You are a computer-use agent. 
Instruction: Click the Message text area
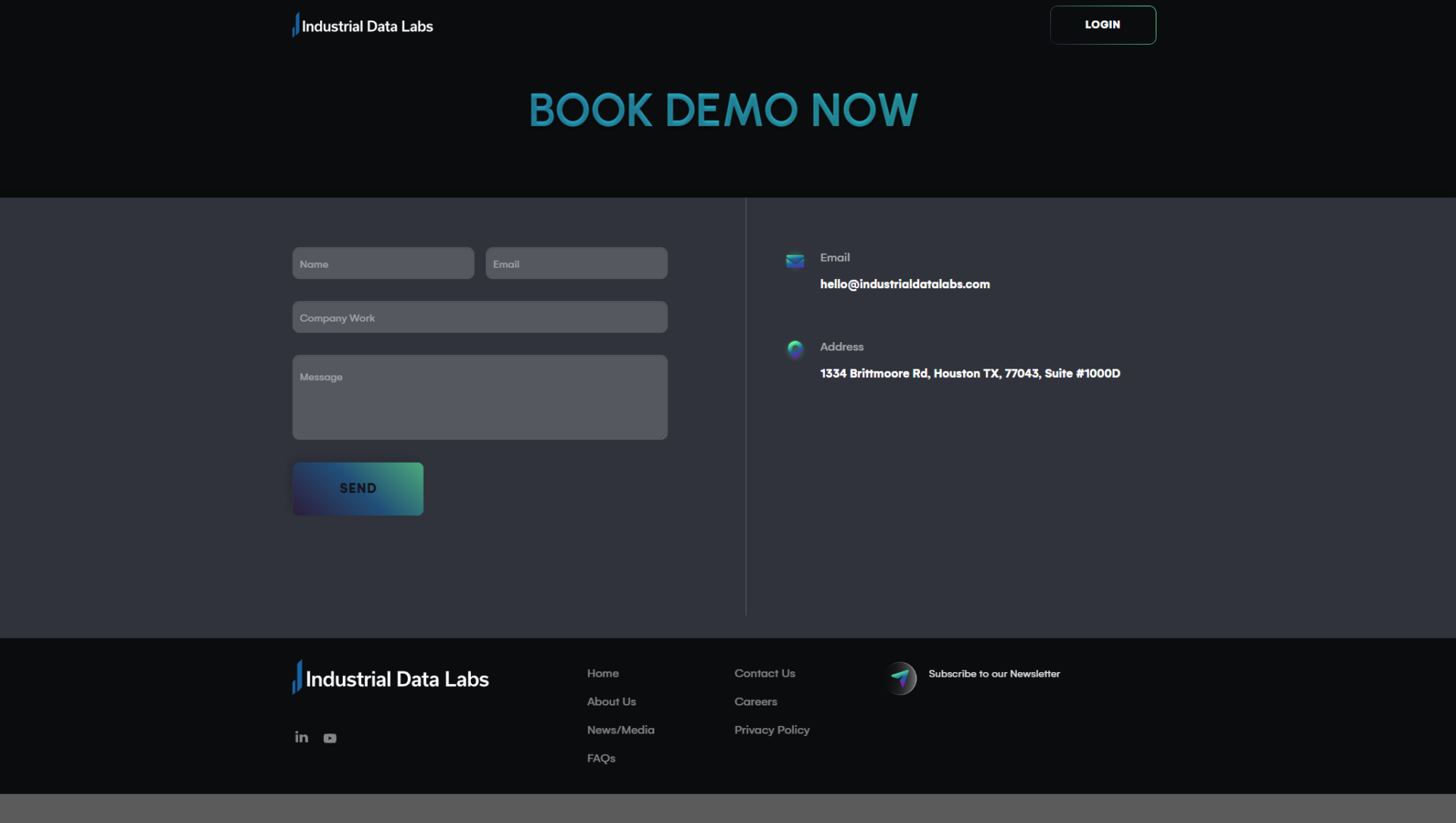(x=479, y=397)
